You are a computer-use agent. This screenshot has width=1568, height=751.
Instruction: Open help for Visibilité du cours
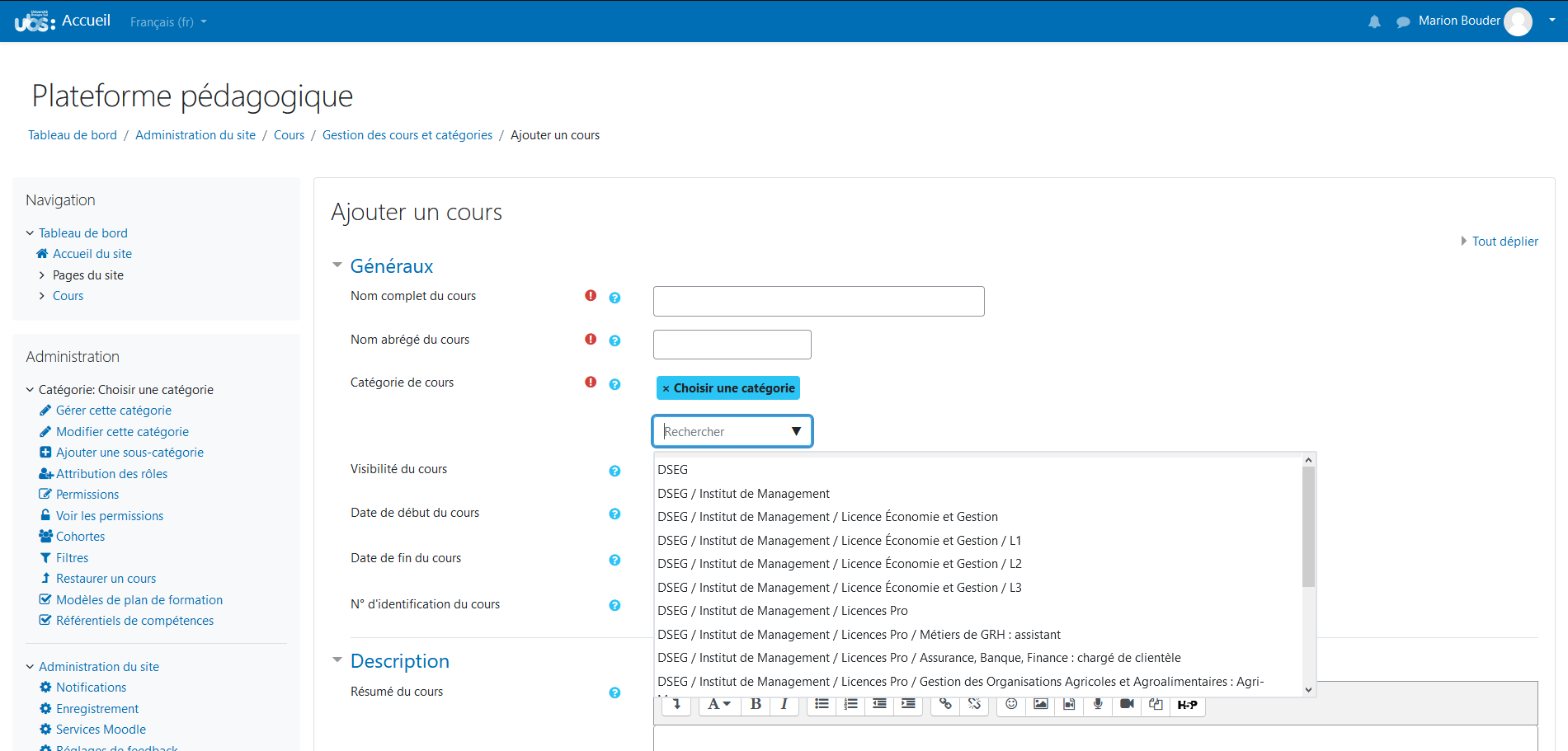[x=614, y=471]
